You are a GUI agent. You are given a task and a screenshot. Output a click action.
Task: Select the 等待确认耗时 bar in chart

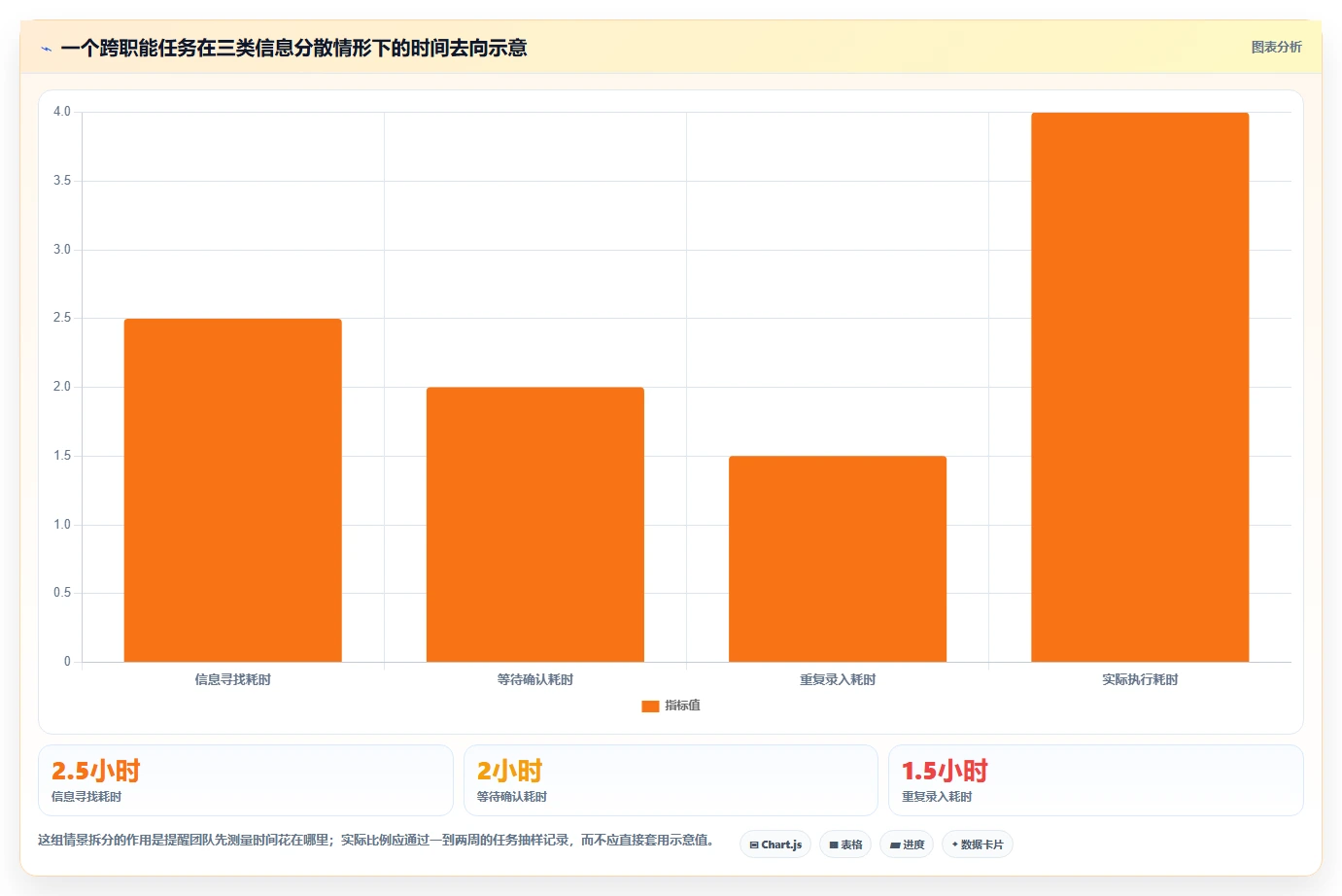click(x=535, y=525)
